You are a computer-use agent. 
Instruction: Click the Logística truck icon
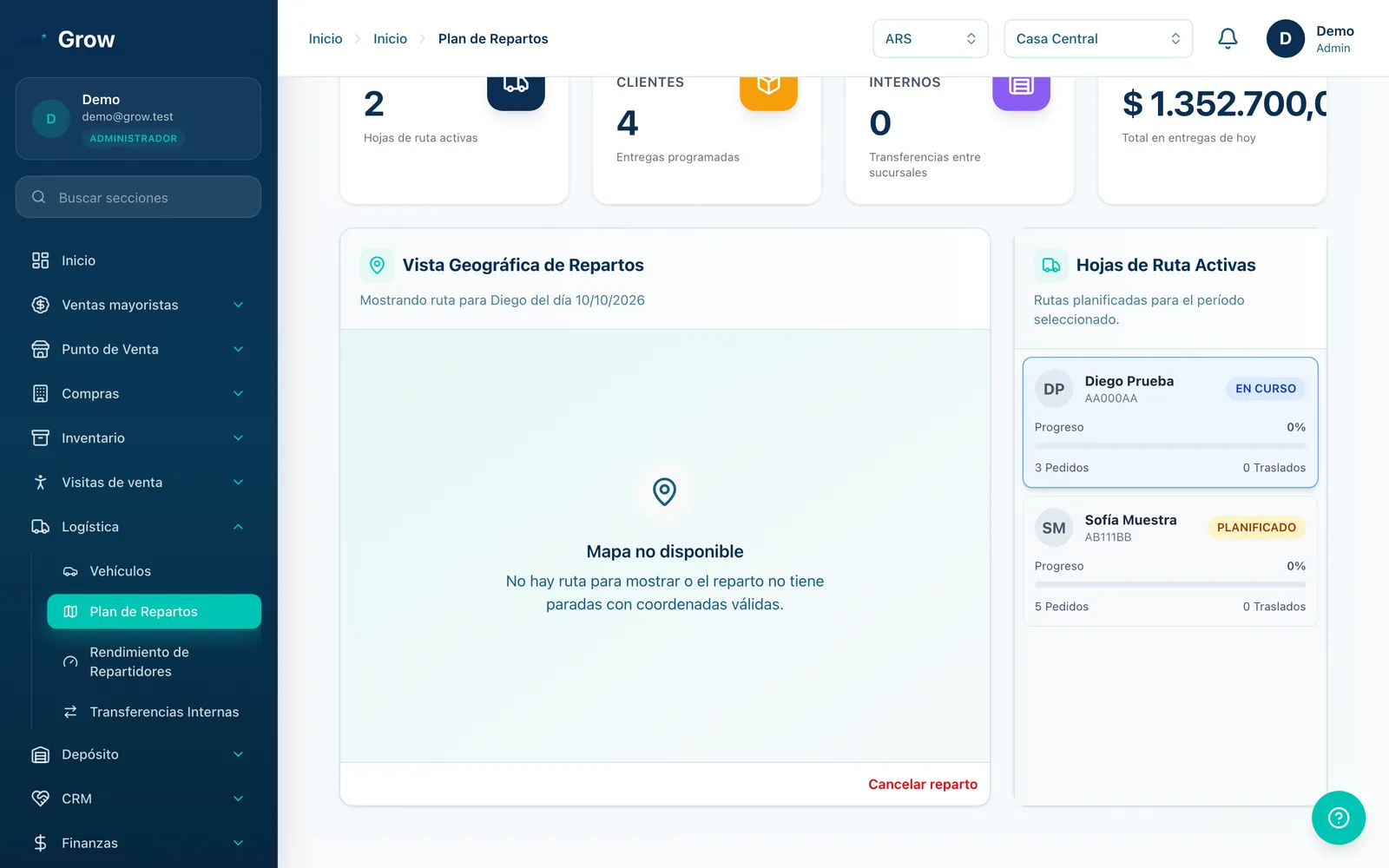[40, 527]
